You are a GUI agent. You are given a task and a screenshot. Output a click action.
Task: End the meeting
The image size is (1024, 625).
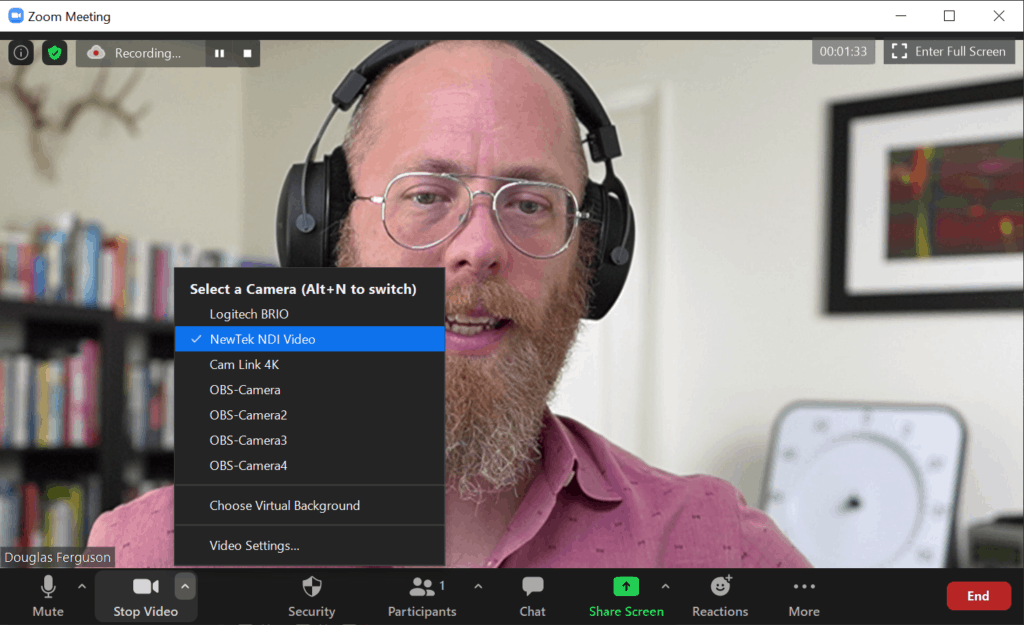[x=977, y=596]
